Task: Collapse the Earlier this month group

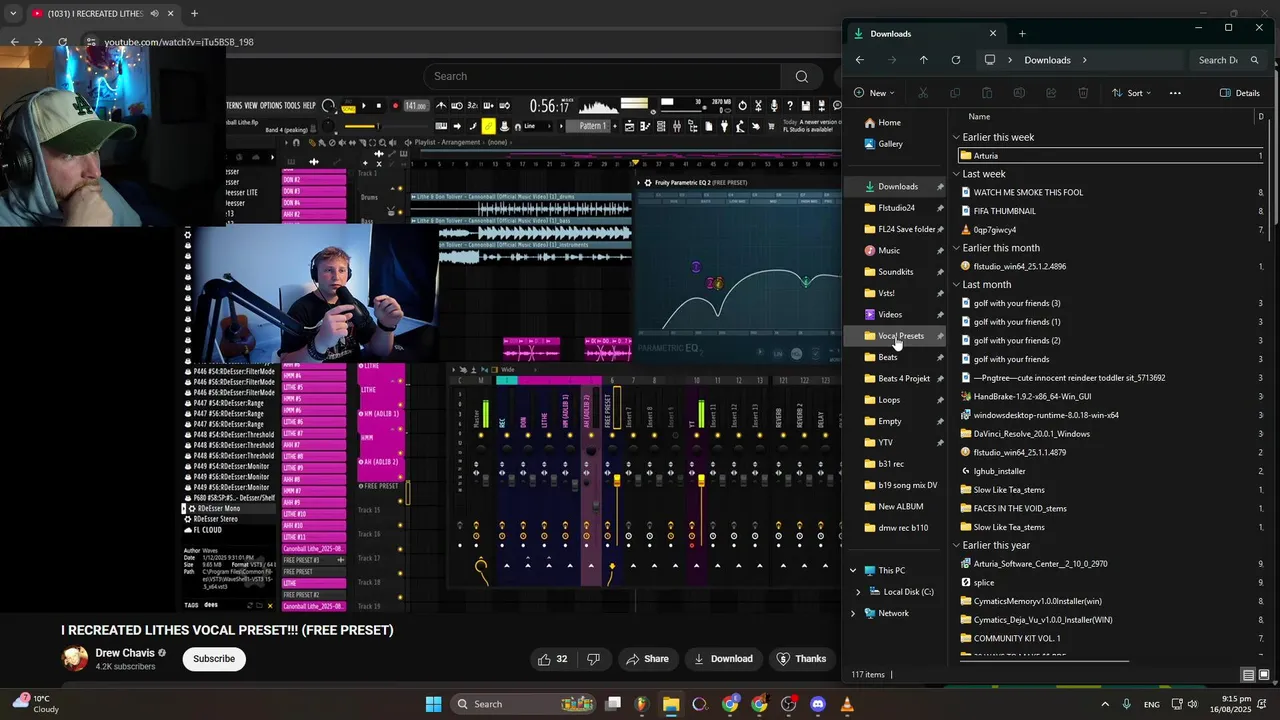Action: 956,248
